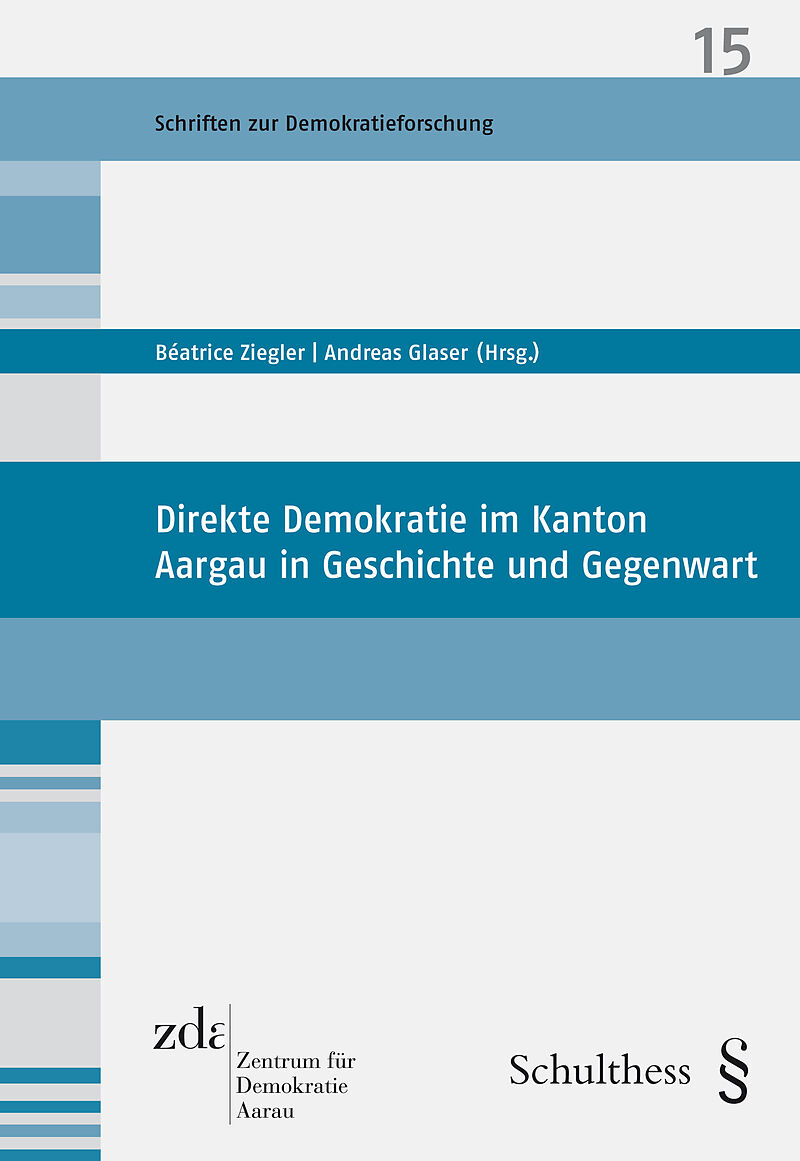Click the separator bar between the editor names
This screenshot has width=800, height=1161.
(315, 352)
